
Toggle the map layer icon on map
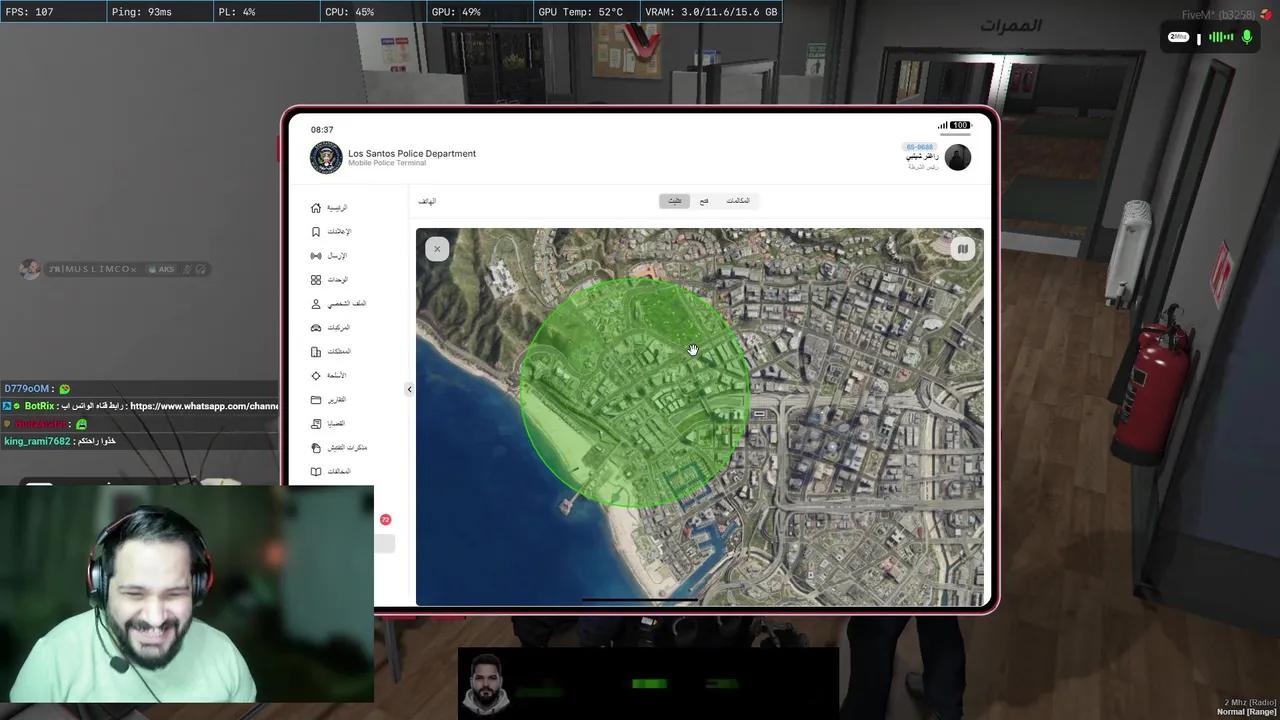click(x=962, y=249)
